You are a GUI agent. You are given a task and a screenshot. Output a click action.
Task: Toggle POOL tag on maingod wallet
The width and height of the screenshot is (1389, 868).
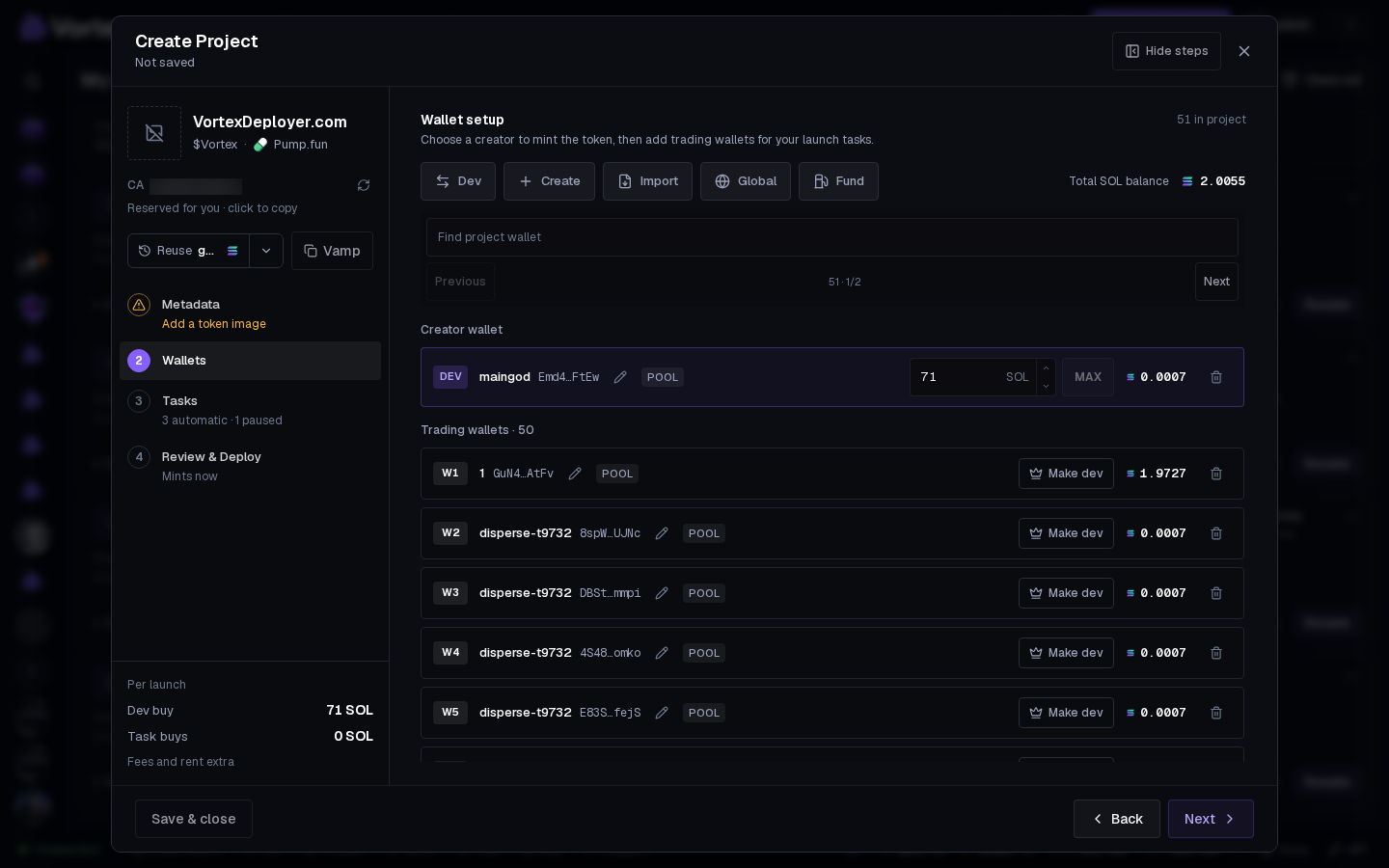pyautogui.click(x=663, y=377)
